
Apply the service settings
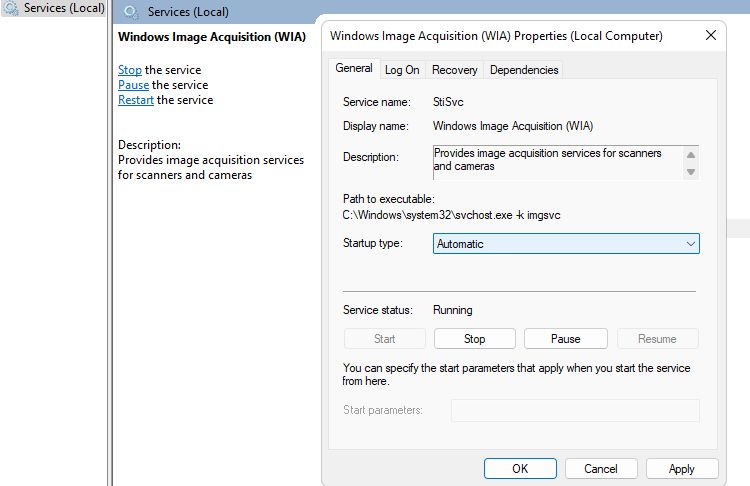[682, 468]
